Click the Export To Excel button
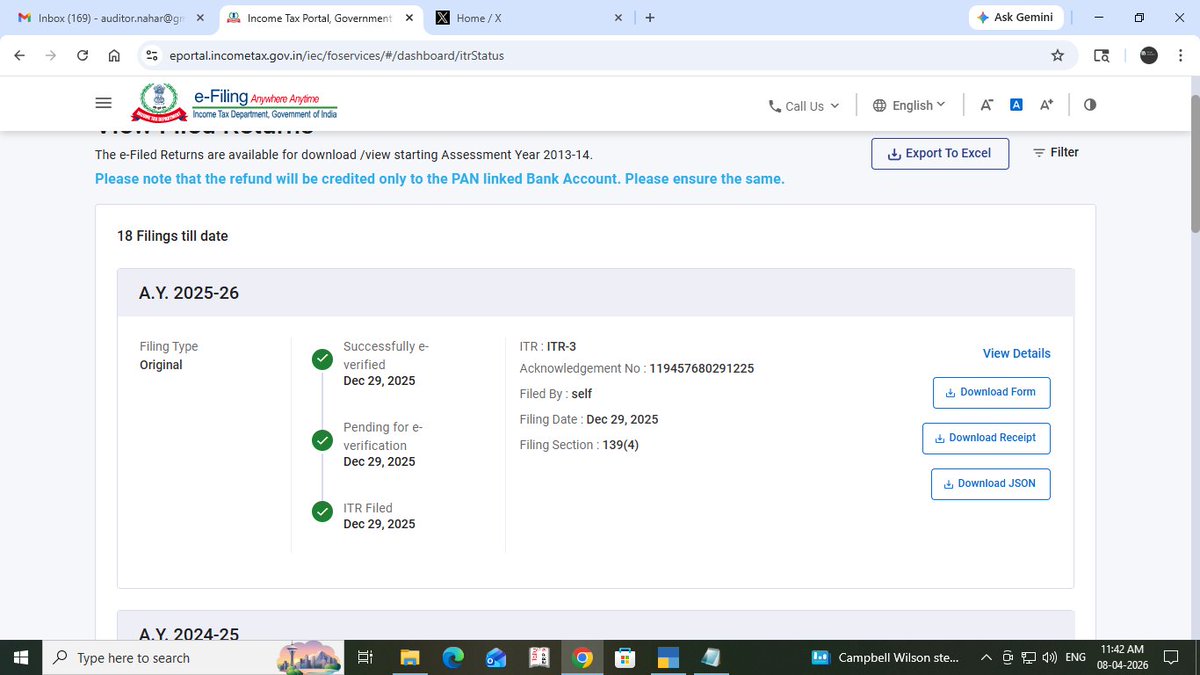Image resolution: width=1200 pixels, height=675 pixels. (x=940, y=153)
